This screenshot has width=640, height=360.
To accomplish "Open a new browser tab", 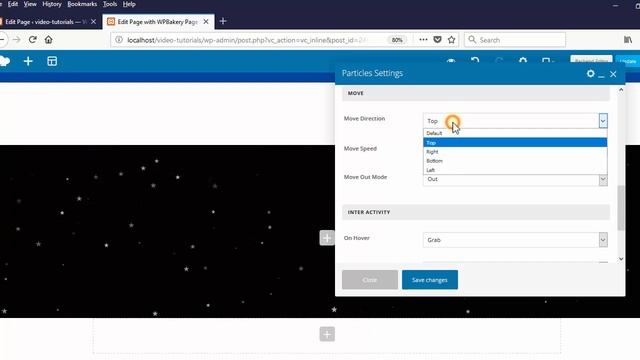I will point(223,21).
